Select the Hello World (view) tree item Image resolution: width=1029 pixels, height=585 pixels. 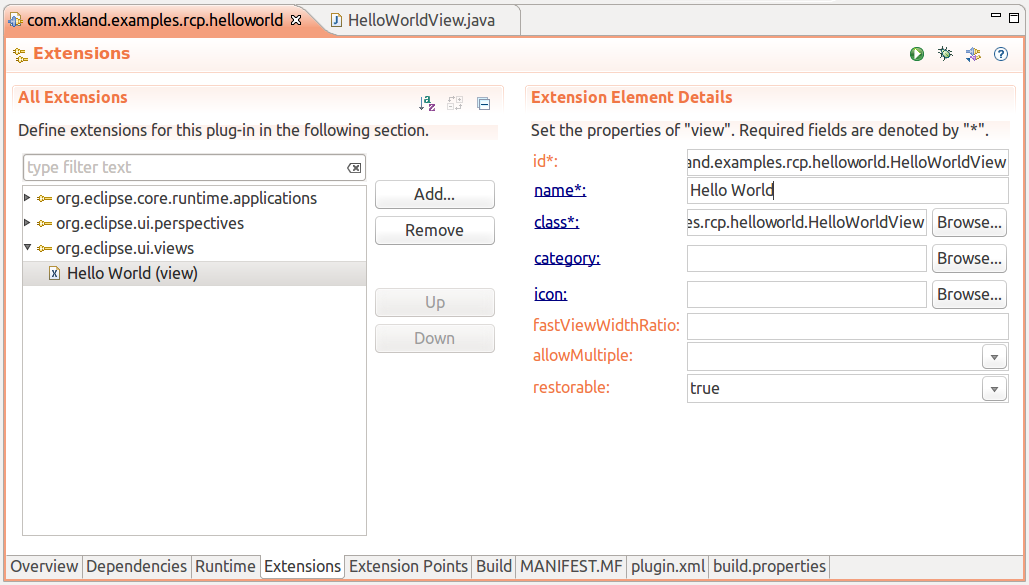132,273
